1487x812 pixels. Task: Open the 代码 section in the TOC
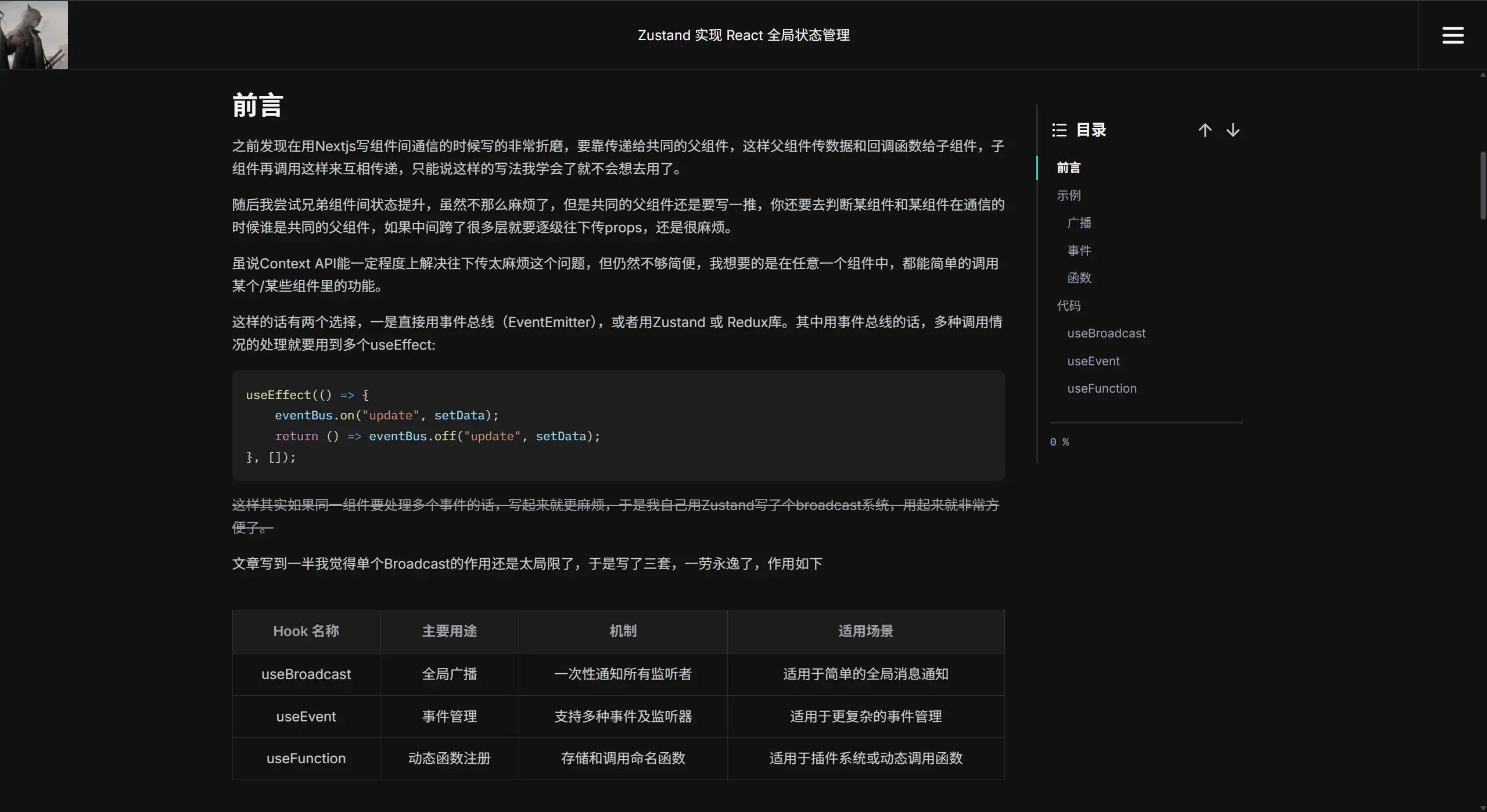click(1068, 306)
